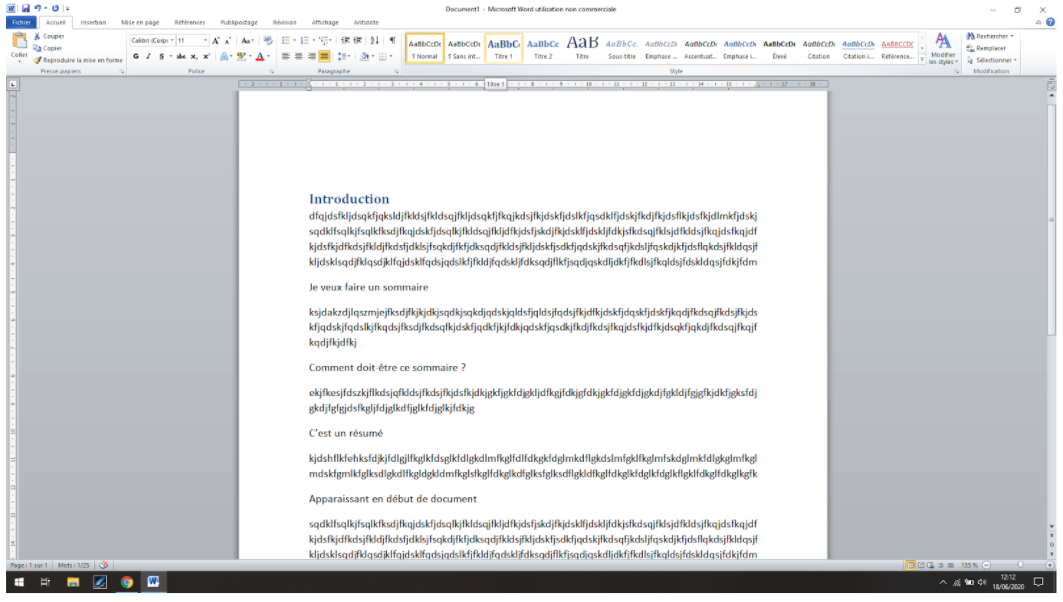Undo the last action
The width and height of the screenshot is (1063, 602).
[x=37, y=9]
